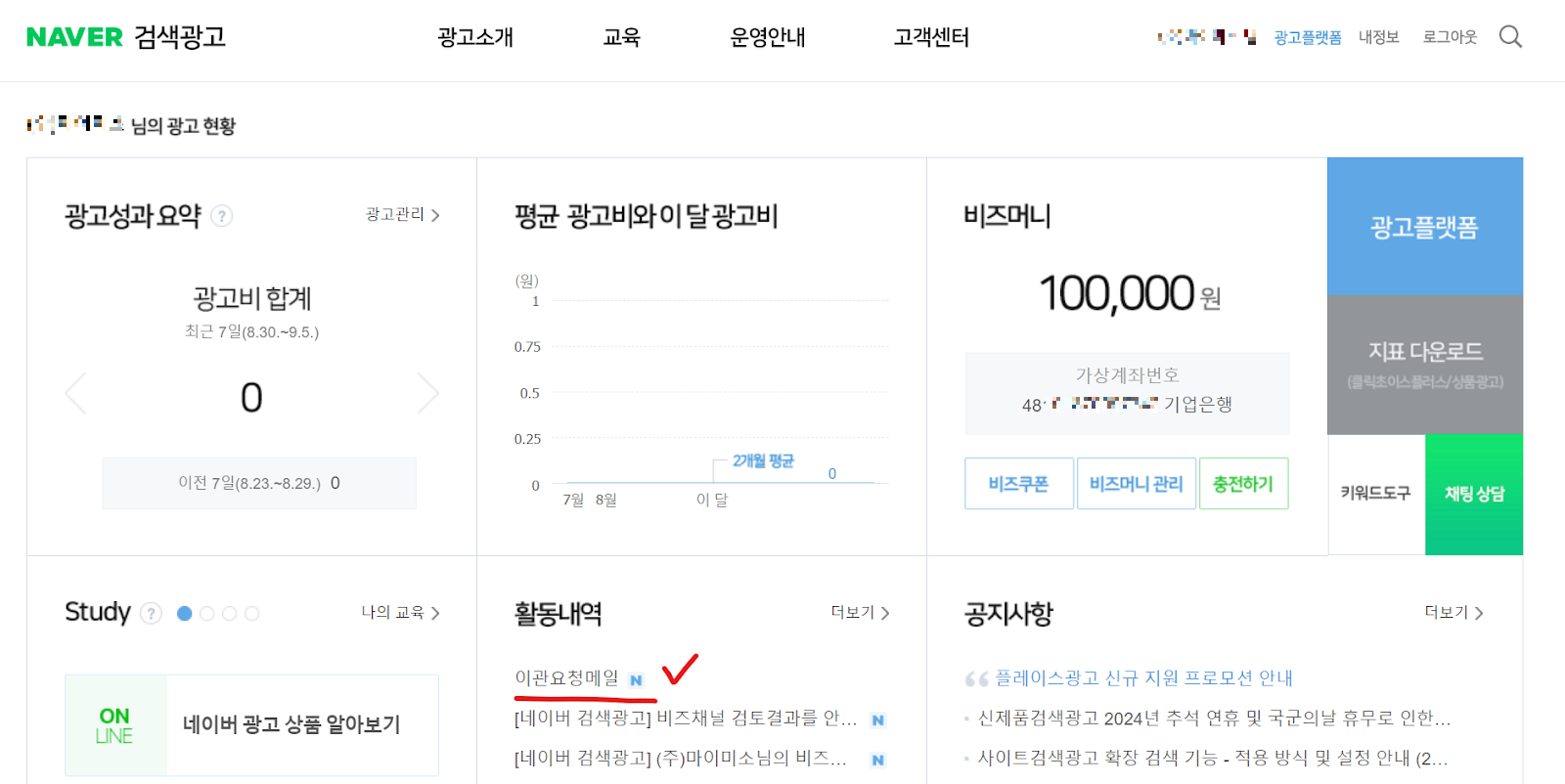Click the NAVER 검색광고 logo

(x=126, y=37)
